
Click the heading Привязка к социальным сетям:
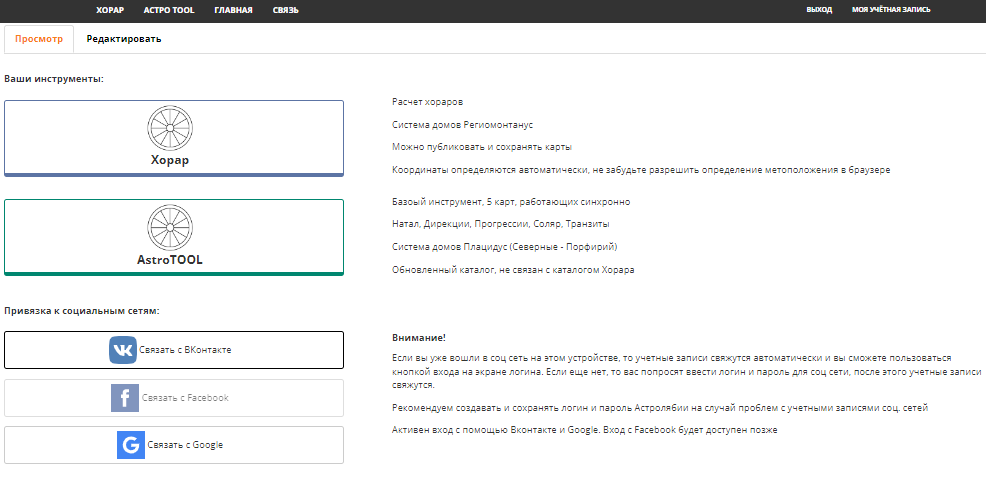tap(82, 311)
